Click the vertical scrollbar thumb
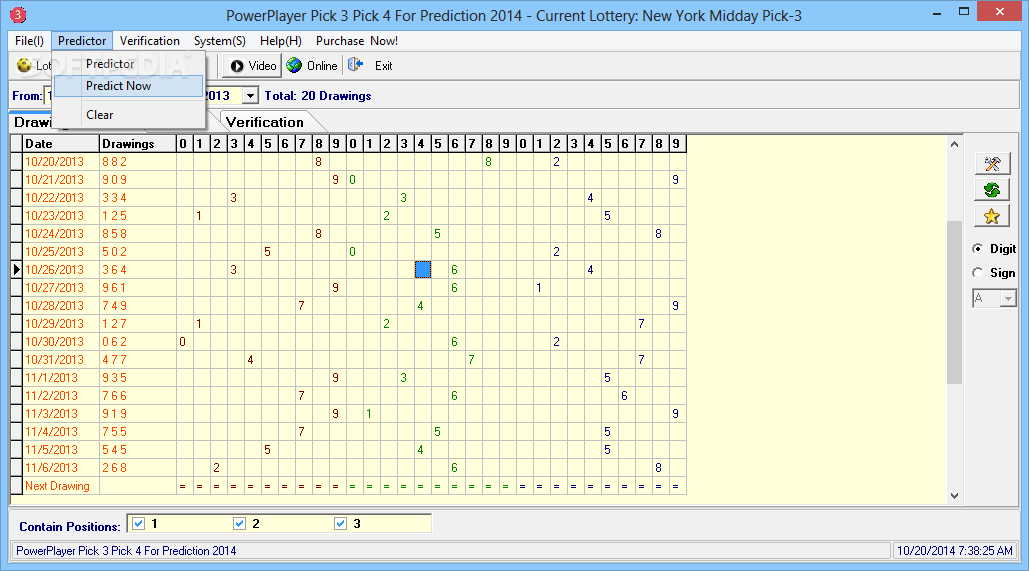The width and height of the screenshot is (1029, 571). (x=955, y=302)
